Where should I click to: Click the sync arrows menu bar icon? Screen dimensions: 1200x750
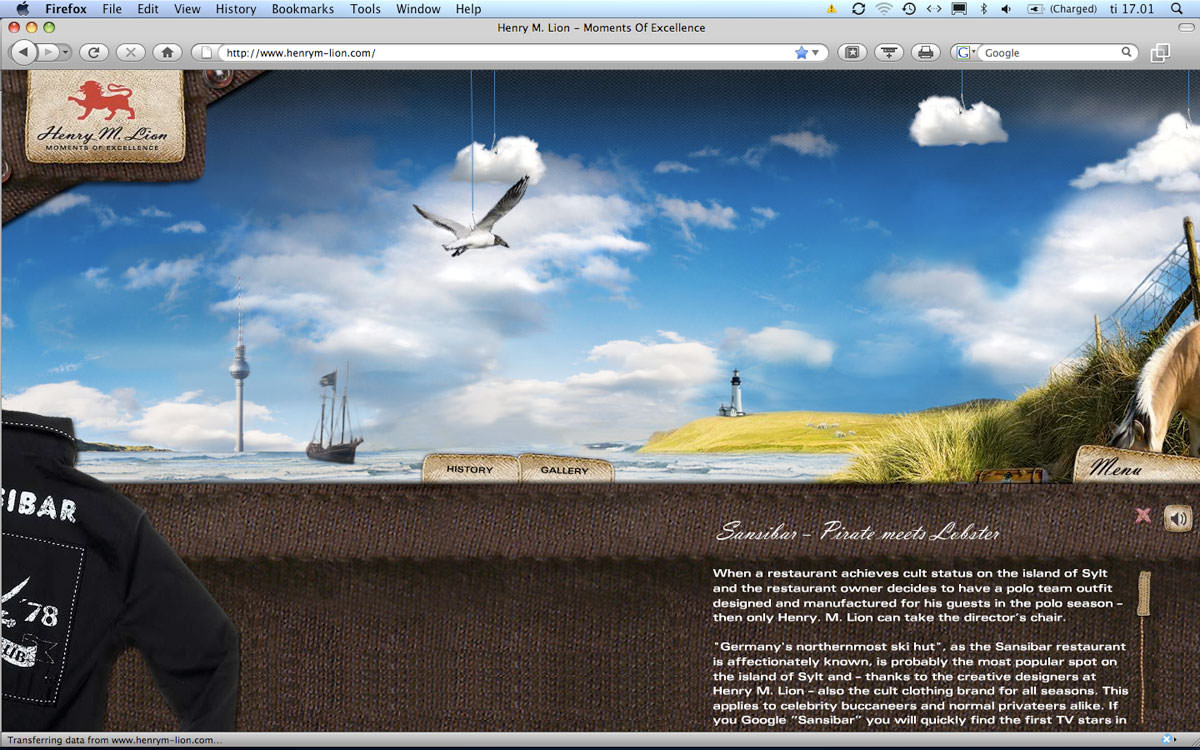click(x=858, y=9)
